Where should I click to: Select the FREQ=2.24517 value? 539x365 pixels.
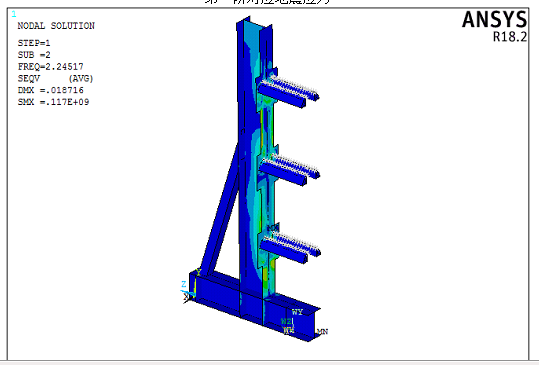point(51,67)
